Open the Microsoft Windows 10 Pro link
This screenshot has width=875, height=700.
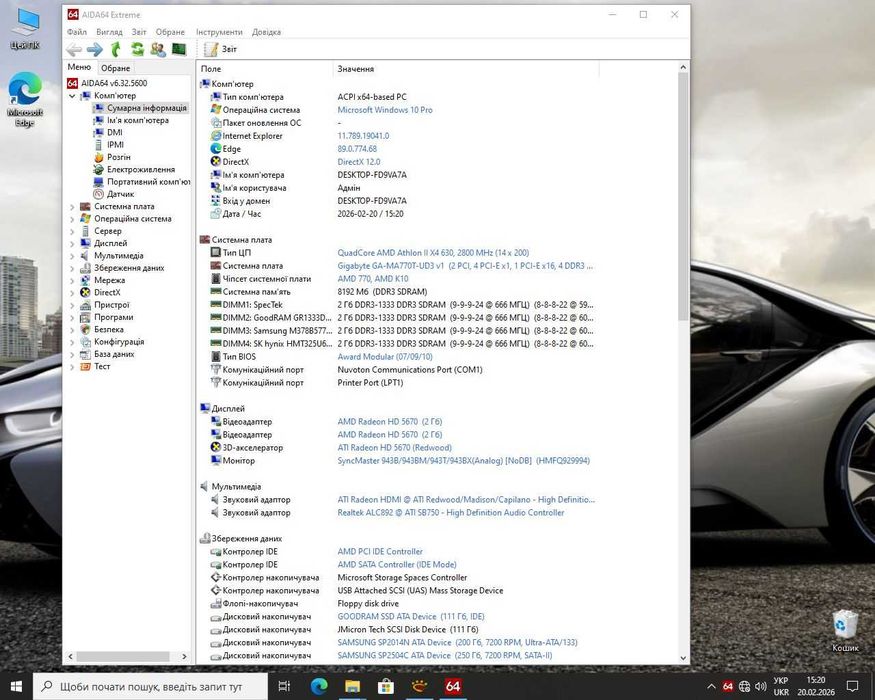pos(385,110)
